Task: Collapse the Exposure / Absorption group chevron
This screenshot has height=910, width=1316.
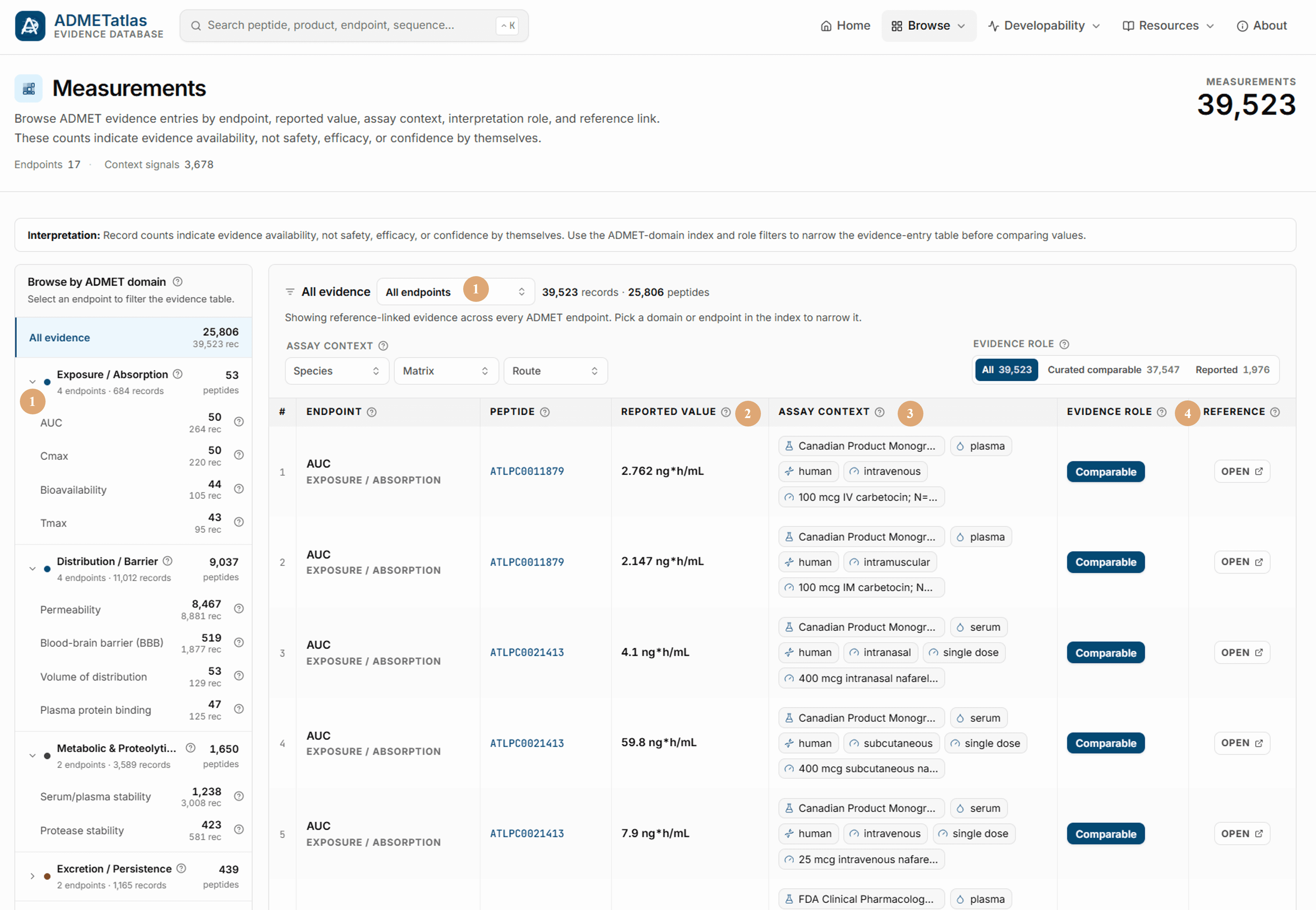Action: tap(32, 382)
